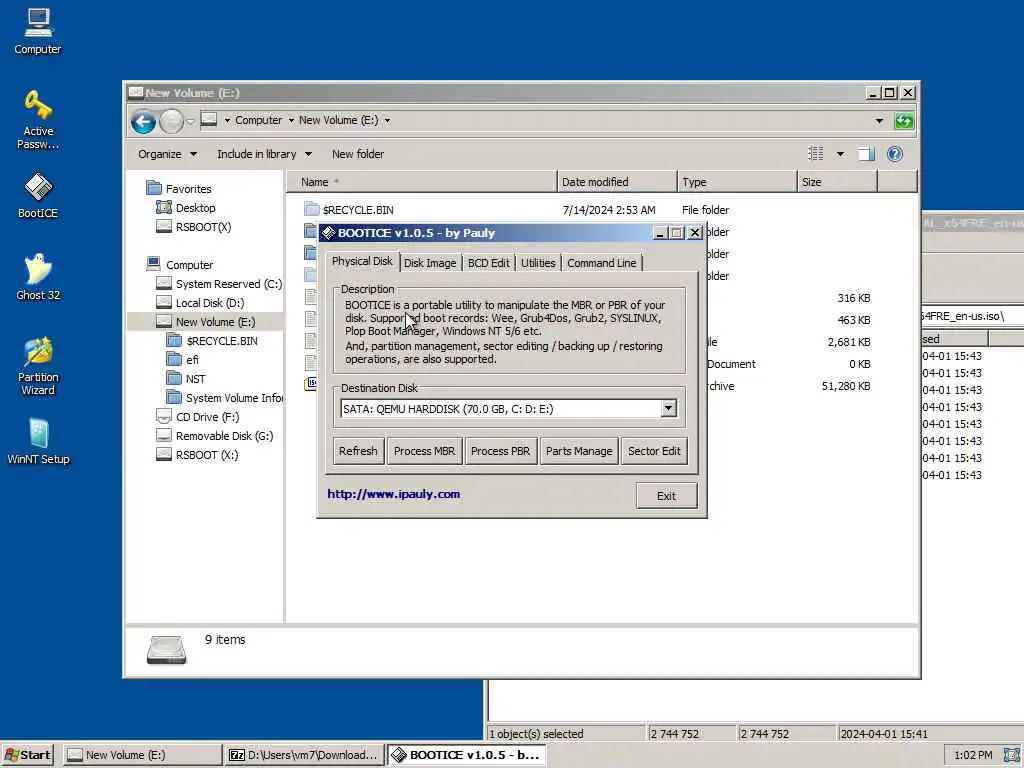
Task: Click the system tray network icon
Action: [1012, 755]
